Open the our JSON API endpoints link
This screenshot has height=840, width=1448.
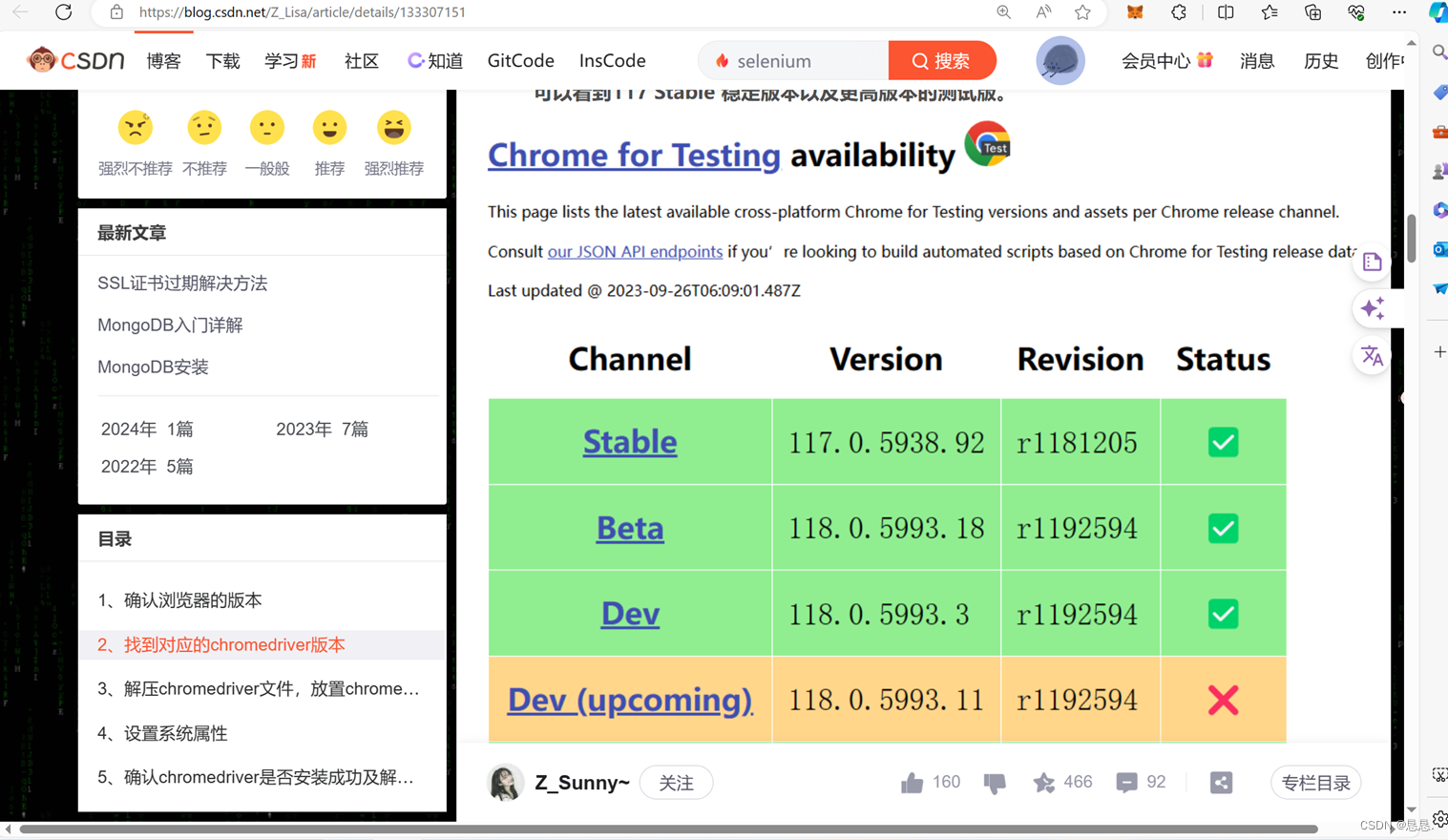[x=635, y=251]
